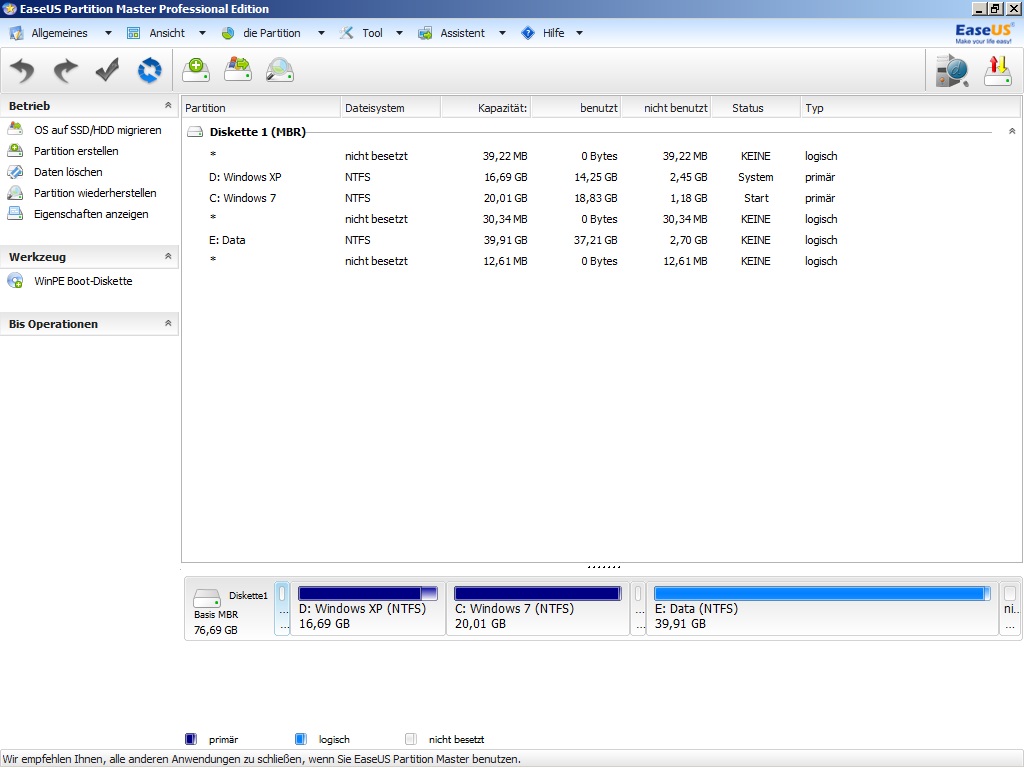Click dropdown arrow next to die Partition
The height and width of the screenshot is (768, 1024).
pos(321,33)
